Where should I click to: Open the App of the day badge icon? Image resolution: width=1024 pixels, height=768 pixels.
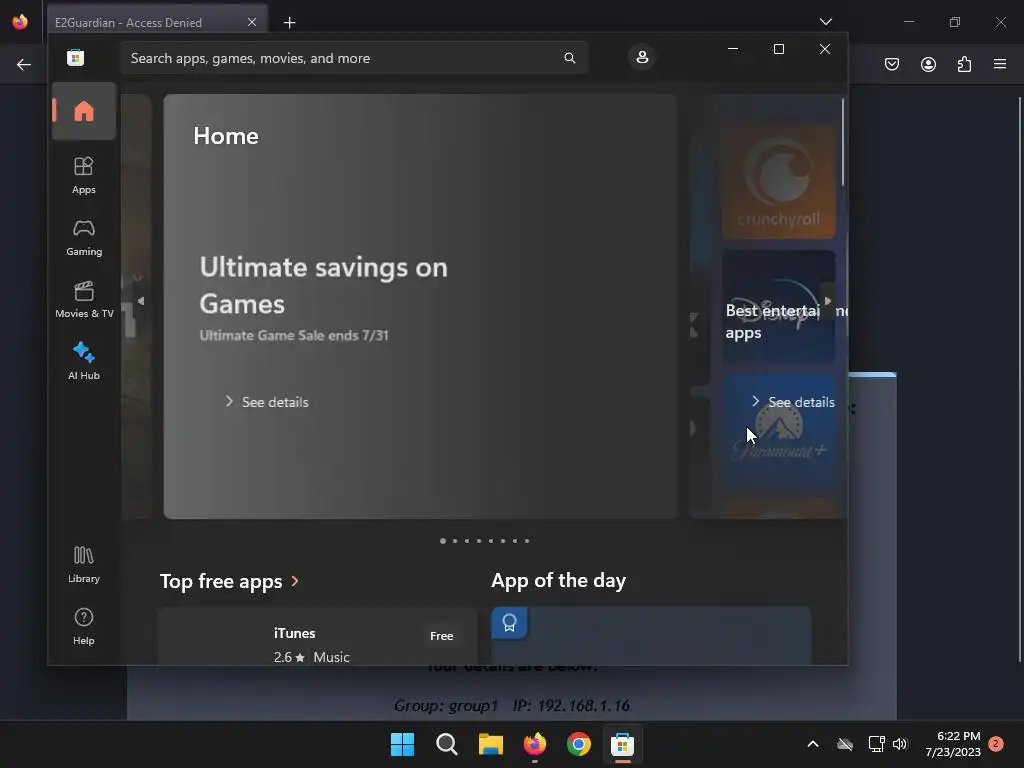(509, 623)
